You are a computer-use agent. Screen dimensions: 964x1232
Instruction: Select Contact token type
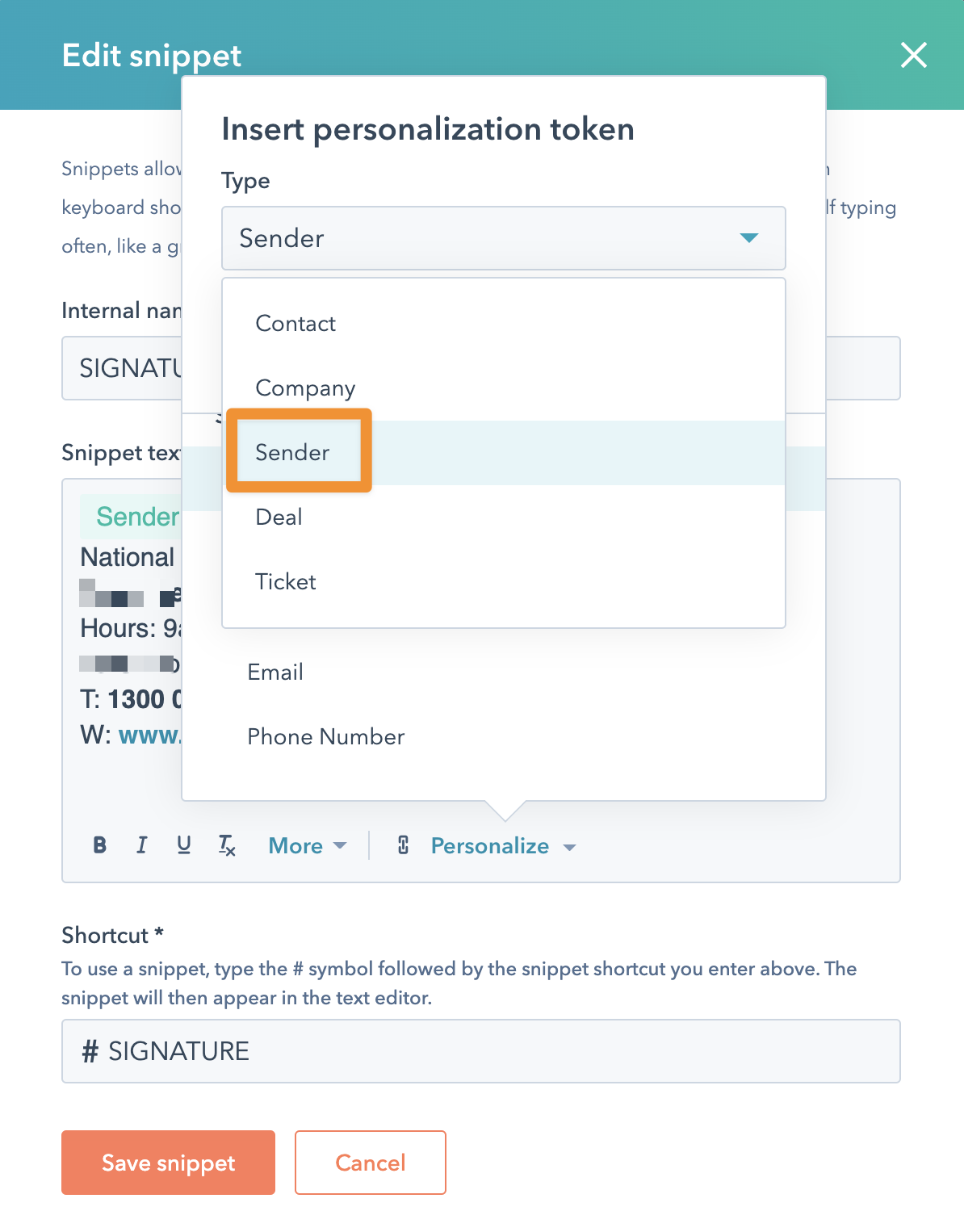(295, 324)
